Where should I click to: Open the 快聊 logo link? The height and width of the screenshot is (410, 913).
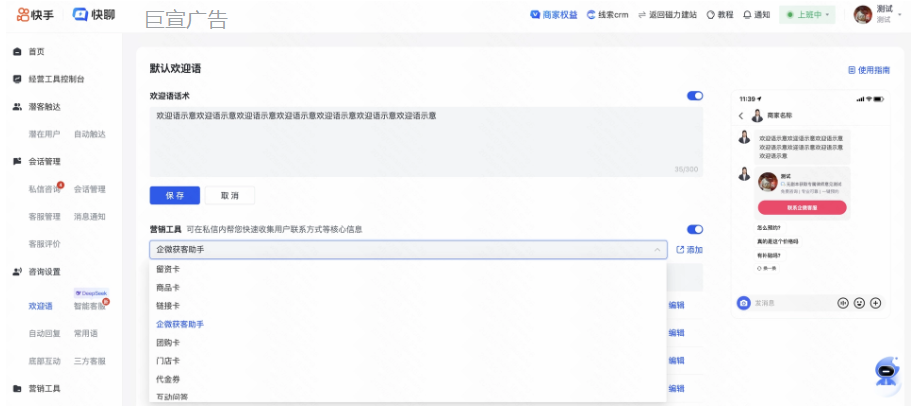click(x=93, y=15)
